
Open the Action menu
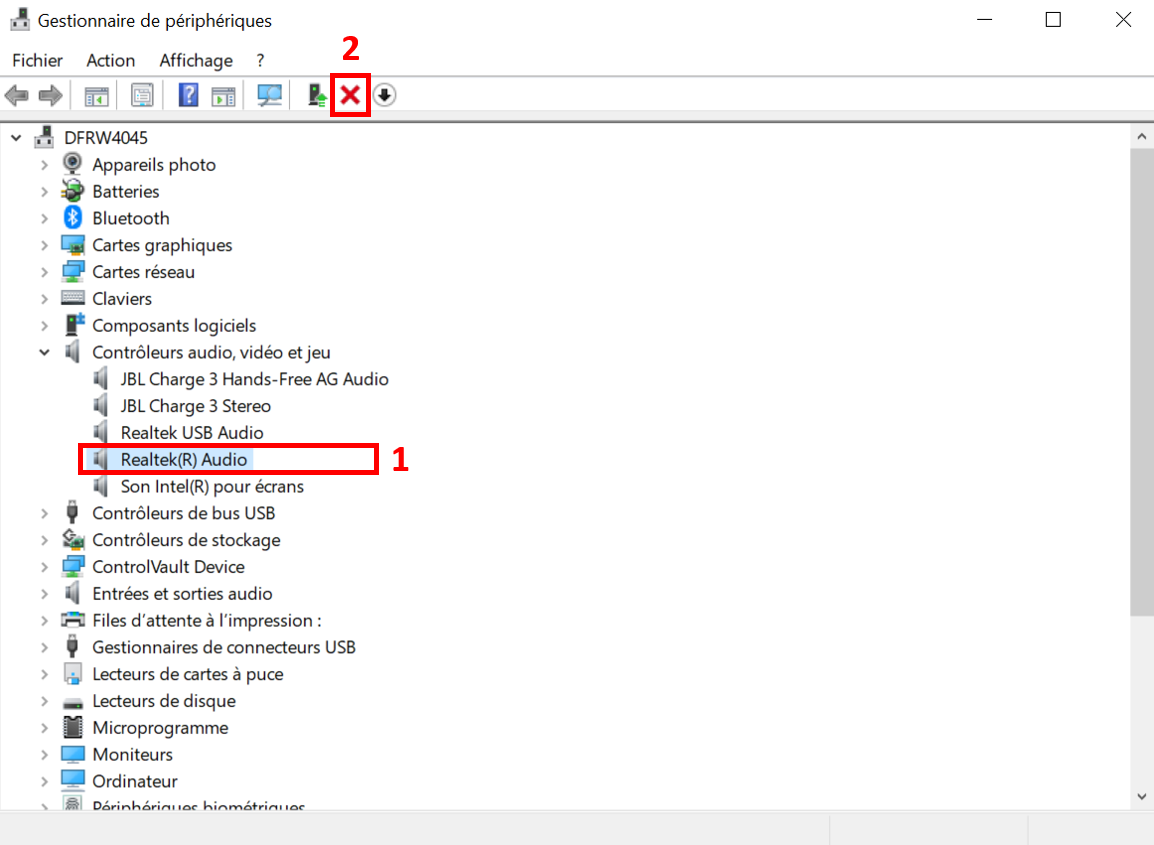point(110,60)
